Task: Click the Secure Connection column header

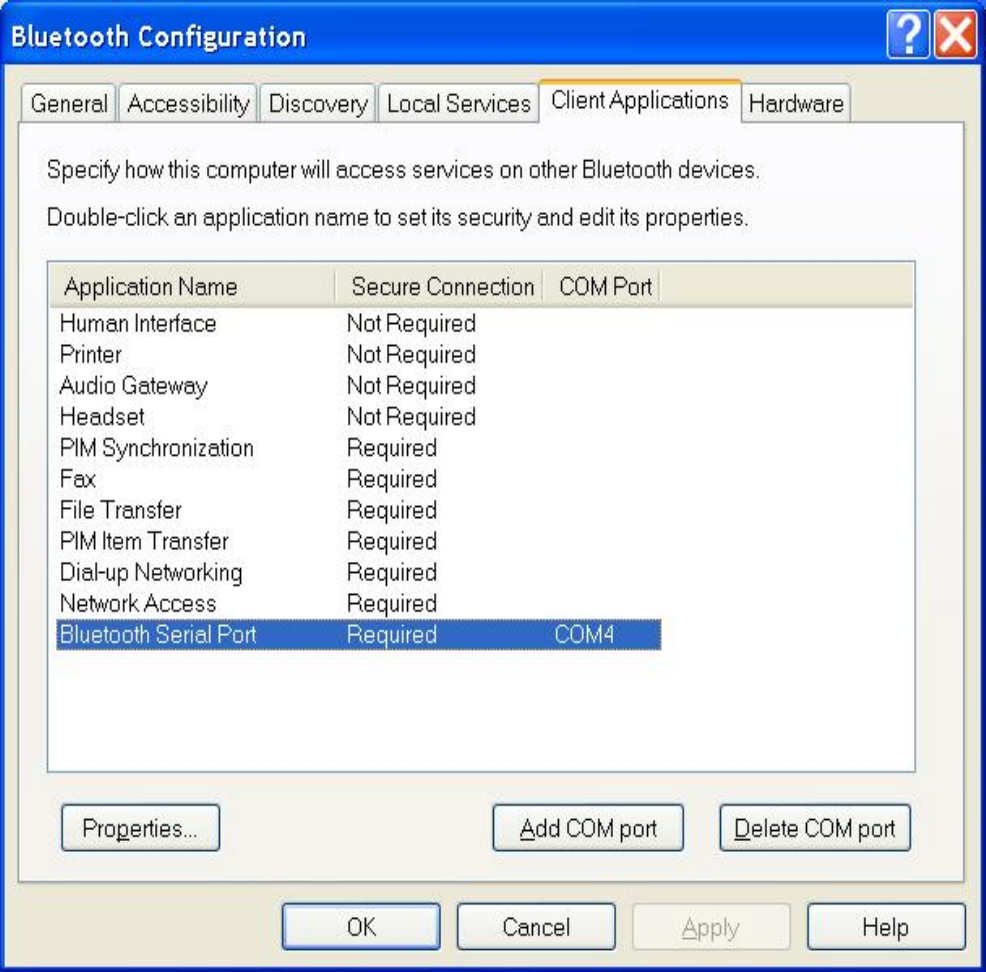Action: (439, 287)
